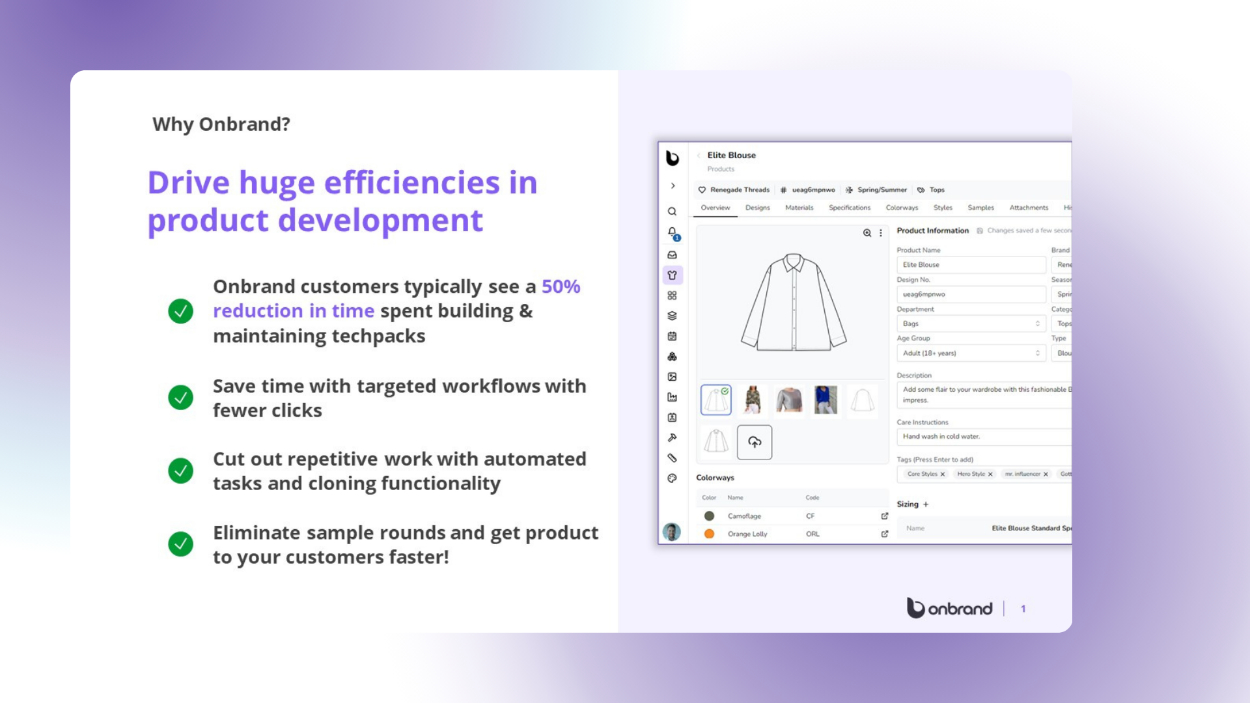This screenshot has height=703, width=1250.
Task: Open notifications bell in the sidebar
Action: click(x=672, y=233)
